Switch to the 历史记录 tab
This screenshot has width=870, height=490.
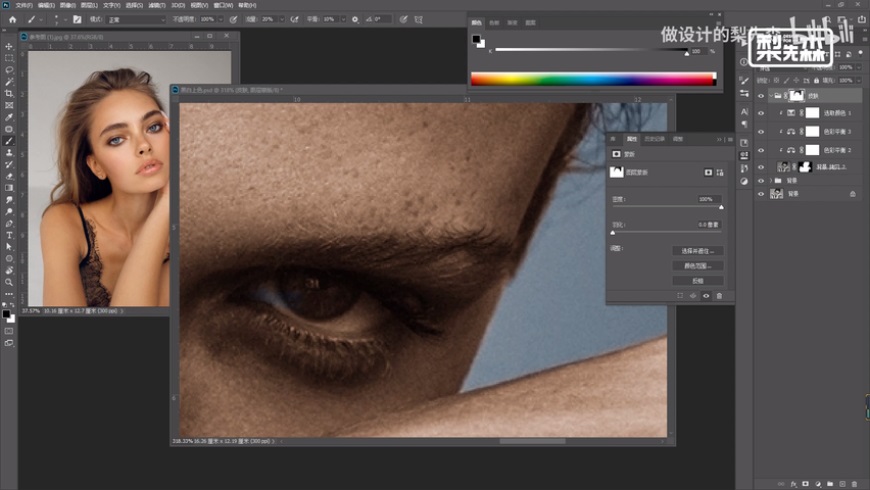[x=655, y=139]
